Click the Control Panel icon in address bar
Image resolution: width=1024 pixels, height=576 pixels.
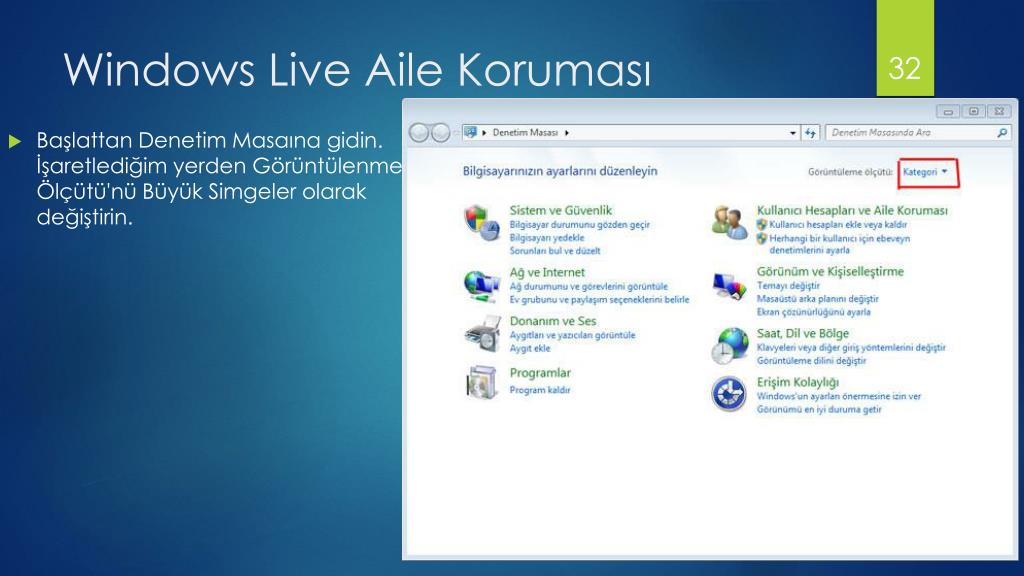[470, 132]
